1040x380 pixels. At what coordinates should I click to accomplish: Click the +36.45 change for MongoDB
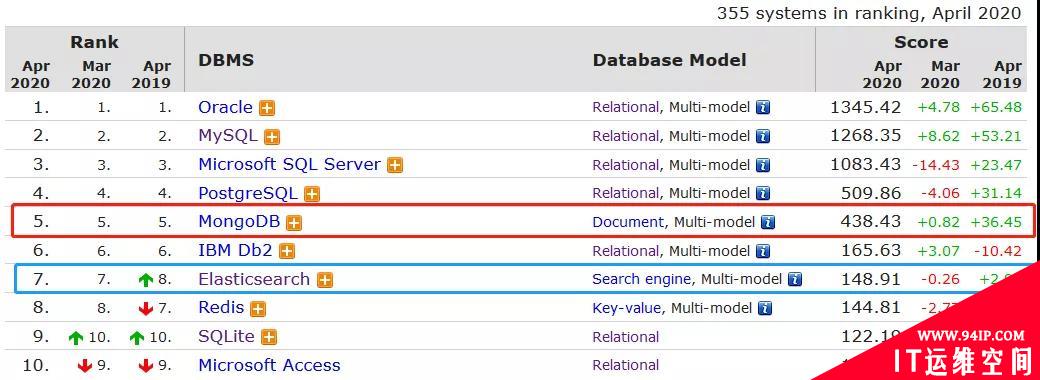coord(996,222)
